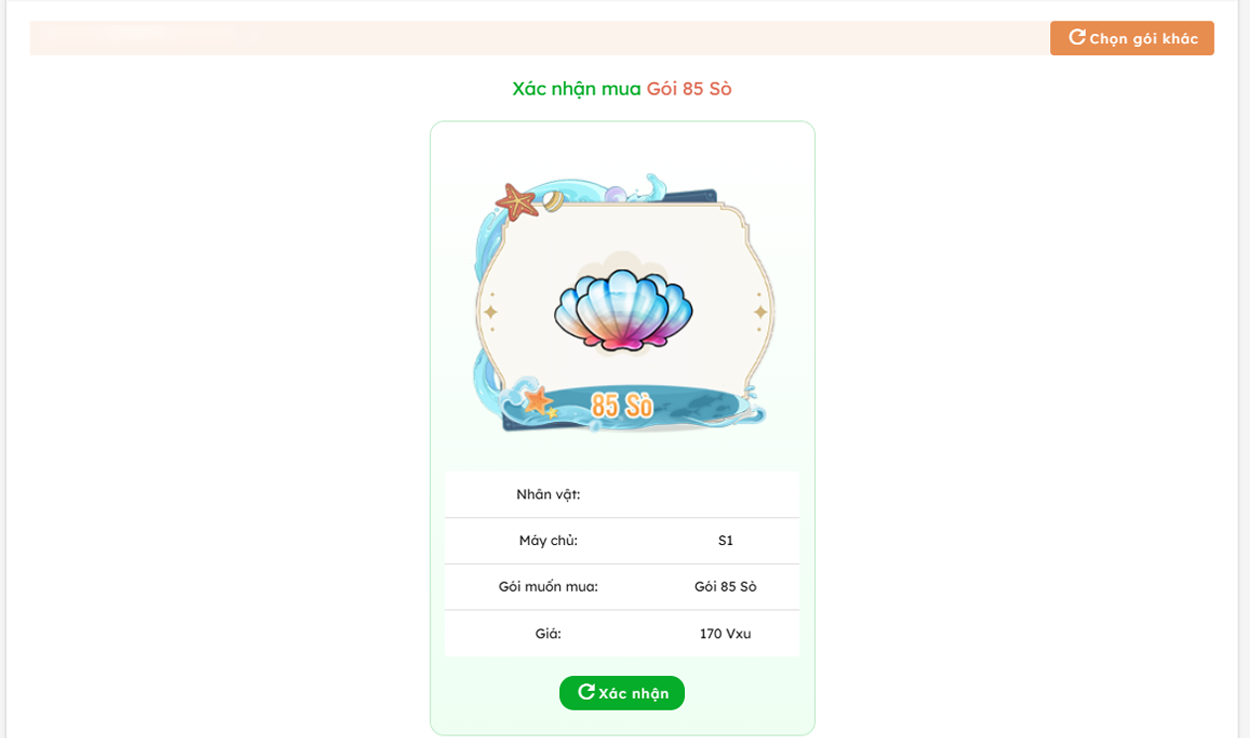This screenshot has height=738, width=1250.
Task: Click the Gói muốn mua row label
Action: (x=548, y=587)
